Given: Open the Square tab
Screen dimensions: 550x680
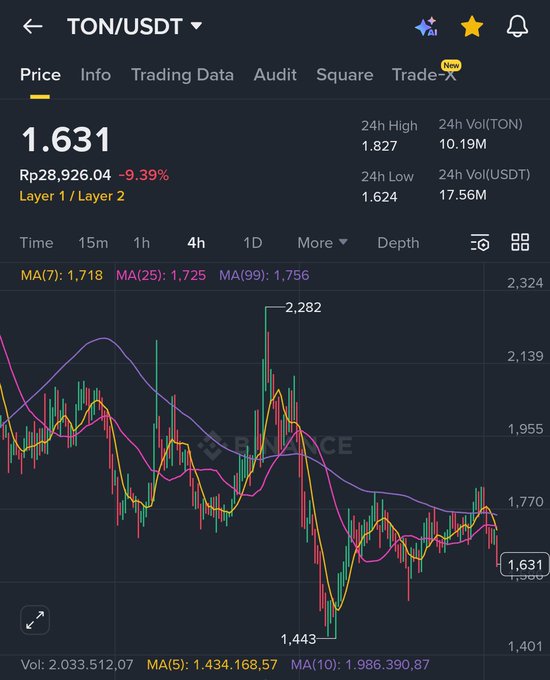Looking at the screenshot, I should click(345, 75).
